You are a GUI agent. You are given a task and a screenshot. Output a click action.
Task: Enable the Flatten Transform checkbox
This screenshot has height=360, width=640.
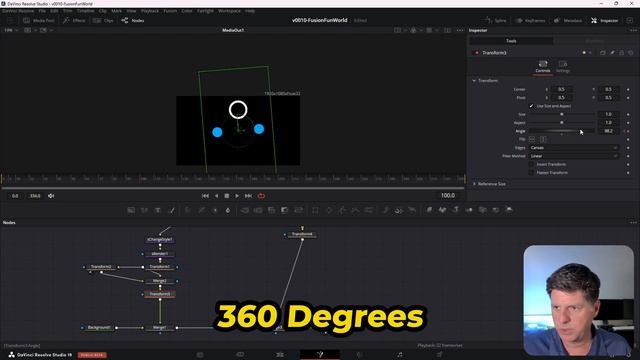click(531, 173)
